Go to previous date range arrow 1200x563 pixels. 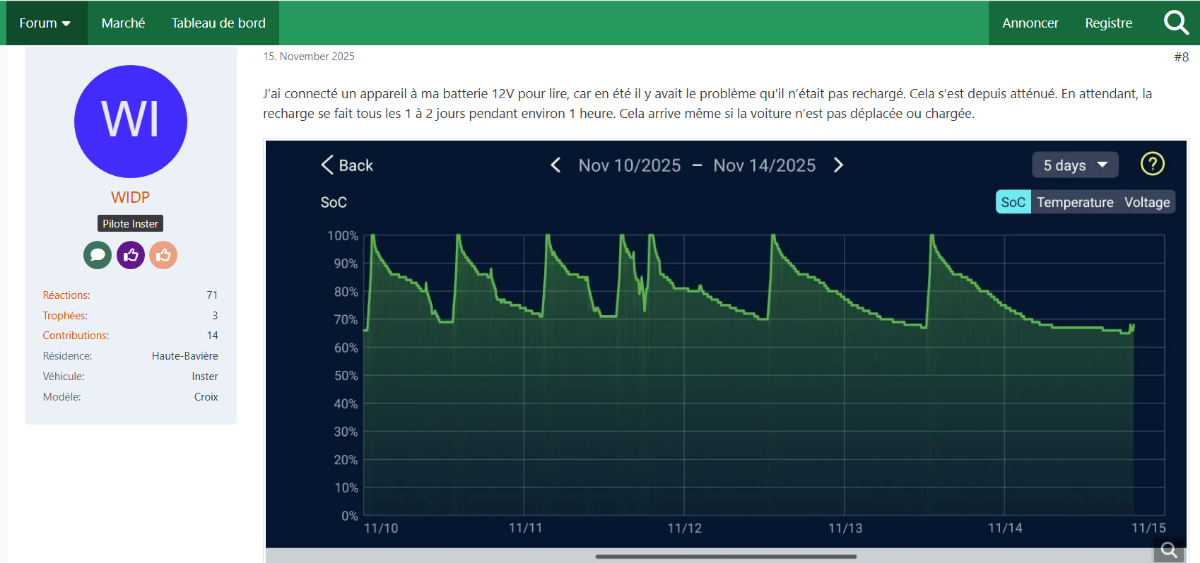(556, 165)
